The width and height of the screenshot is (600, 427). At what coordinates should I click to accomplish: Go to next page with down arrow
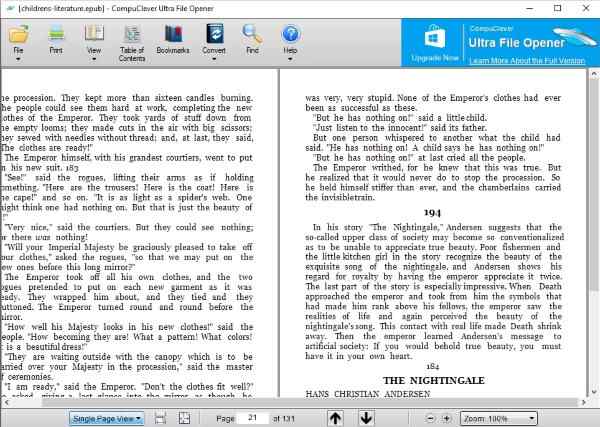tap(366, 418)
